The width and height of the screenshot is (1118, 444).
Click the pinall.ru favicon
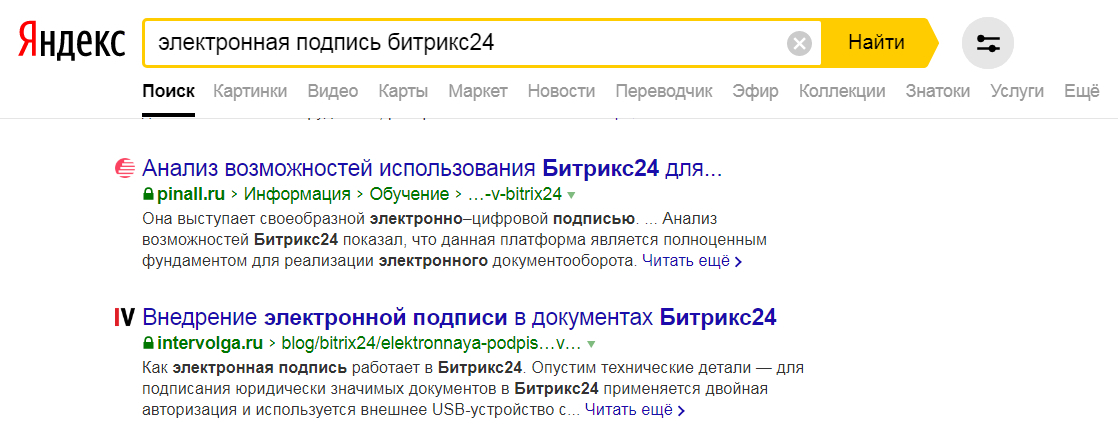125,169
